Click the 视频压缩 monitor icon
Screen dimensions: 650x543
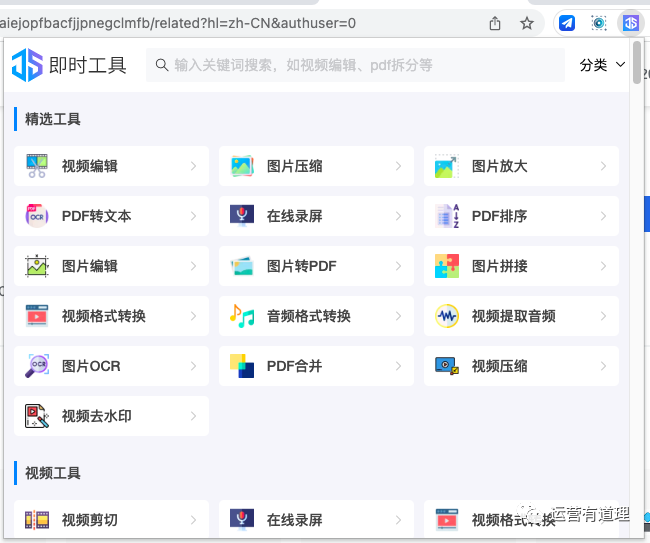point(447,366)
